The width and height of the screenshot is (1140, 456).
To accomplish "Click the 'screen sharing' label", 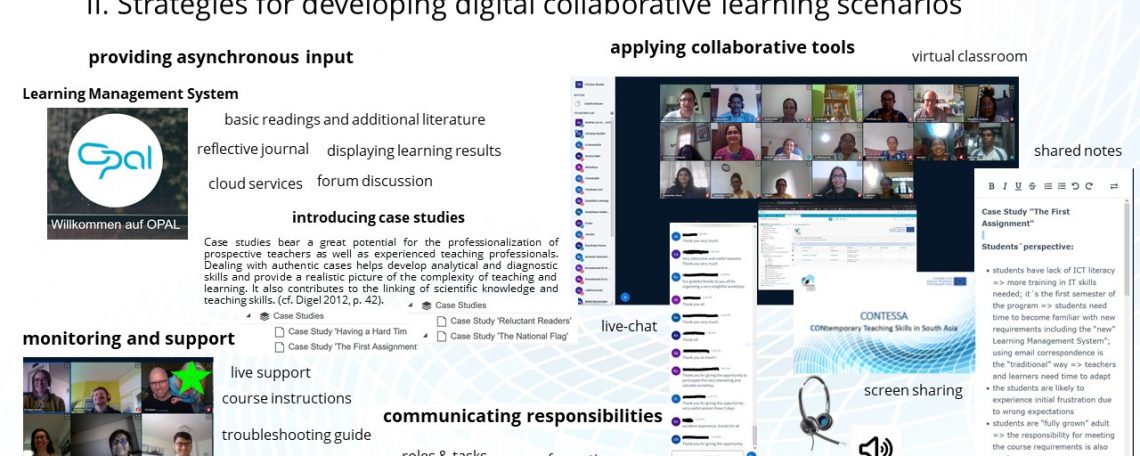I will [x=912, y=391].
